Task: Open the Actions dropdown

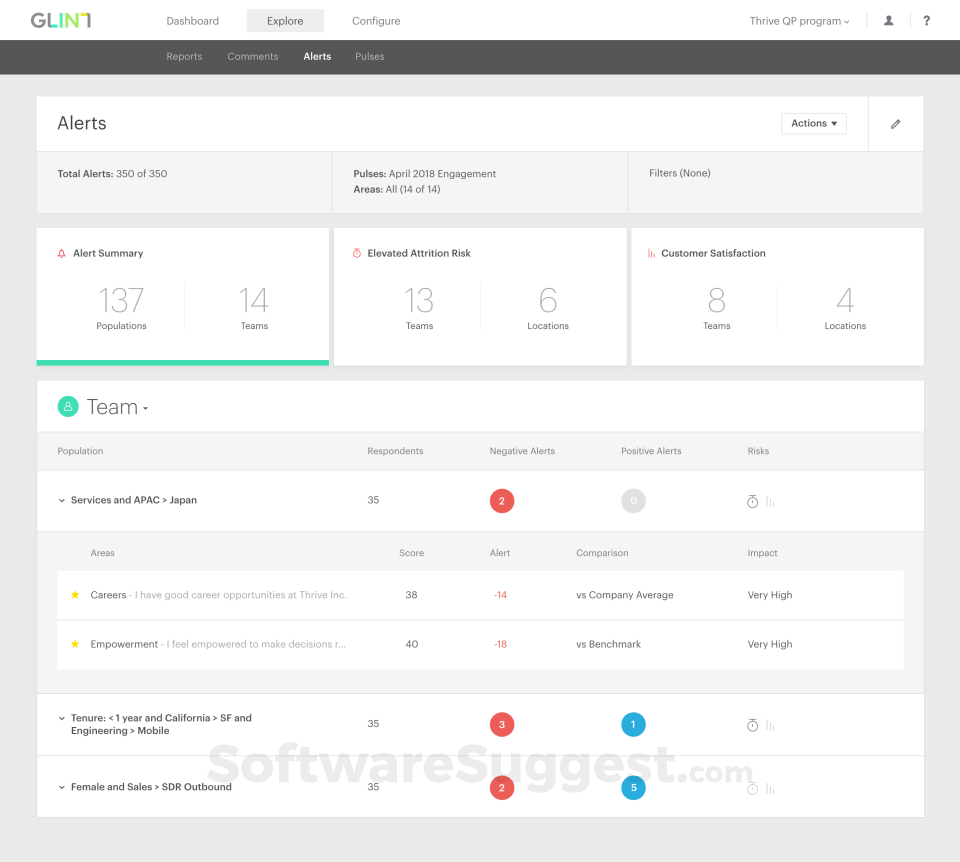Action: [813, 124]
